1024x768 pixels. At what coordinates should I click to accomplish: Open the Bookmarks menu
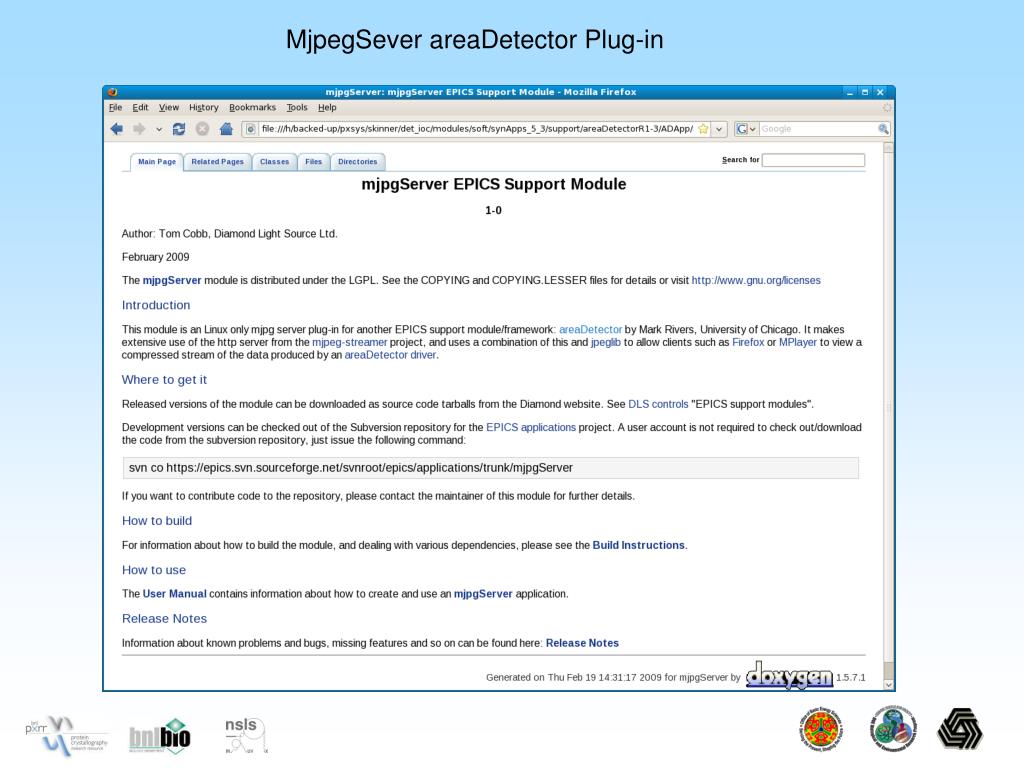pos(252,108)
